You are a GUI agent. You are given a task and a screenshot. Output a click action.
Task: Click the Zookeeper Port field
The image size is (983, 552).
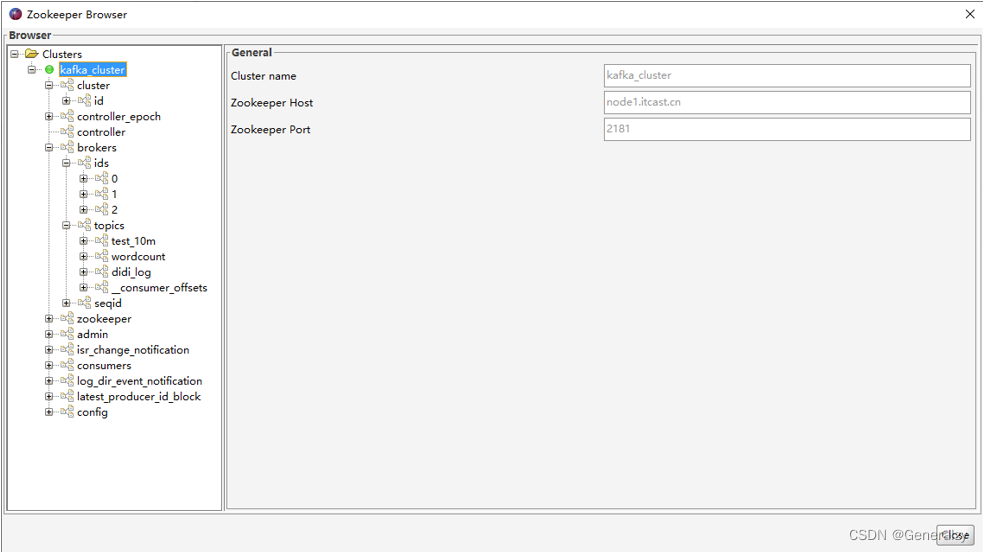pyautogui.click(x=786, y=129)
